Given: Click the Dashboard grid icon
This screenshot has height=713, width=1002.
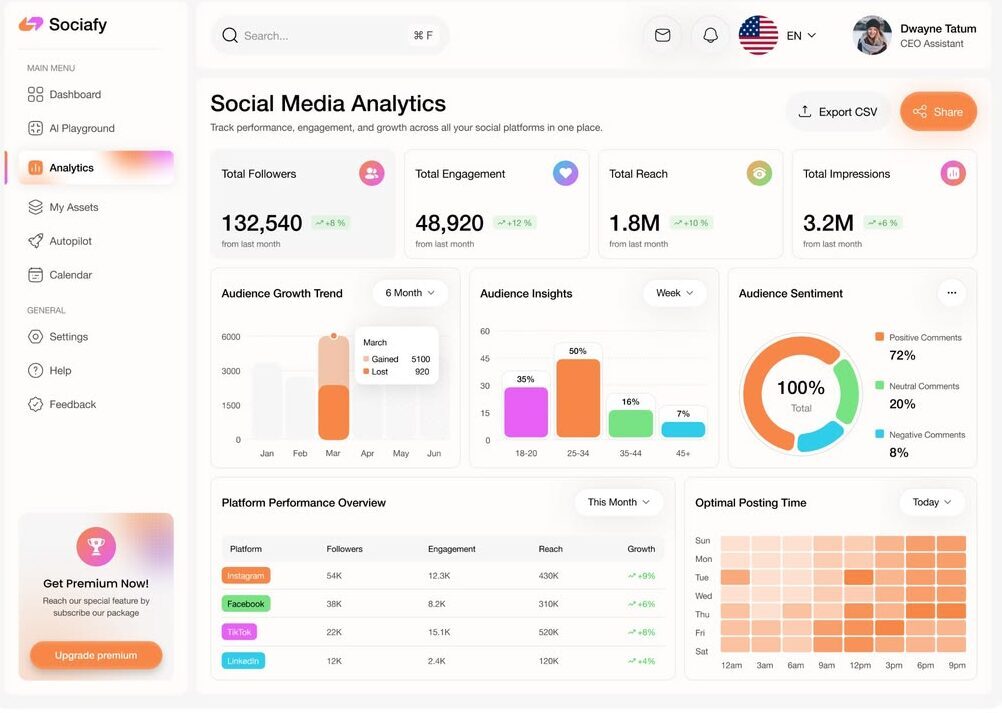Looking at the screenshot, I should (x=35, y=95).
